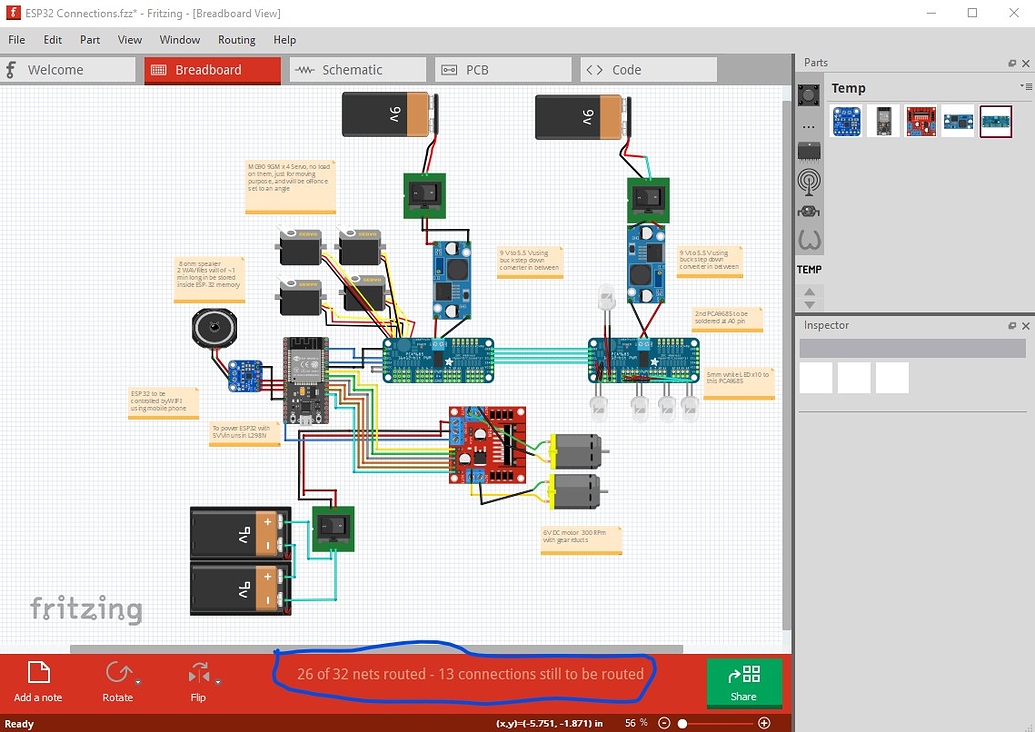Open the antenna parts bin in sidebar
Image resolution: width=1035 pixels, height=732 pixels.
(x=809, y=181)
